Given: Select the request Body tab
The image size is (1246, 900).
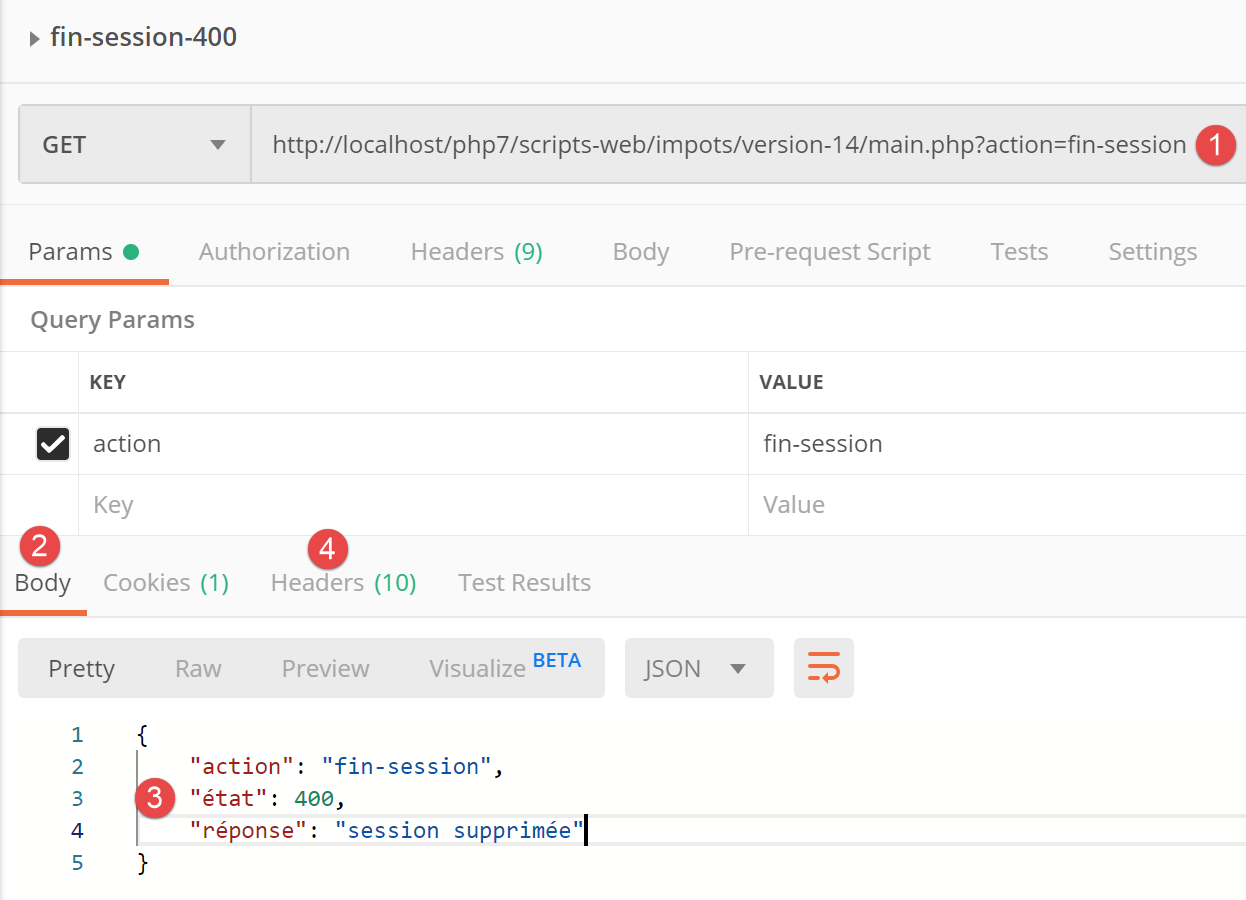Looking at the screenshot, I should 640,252.
